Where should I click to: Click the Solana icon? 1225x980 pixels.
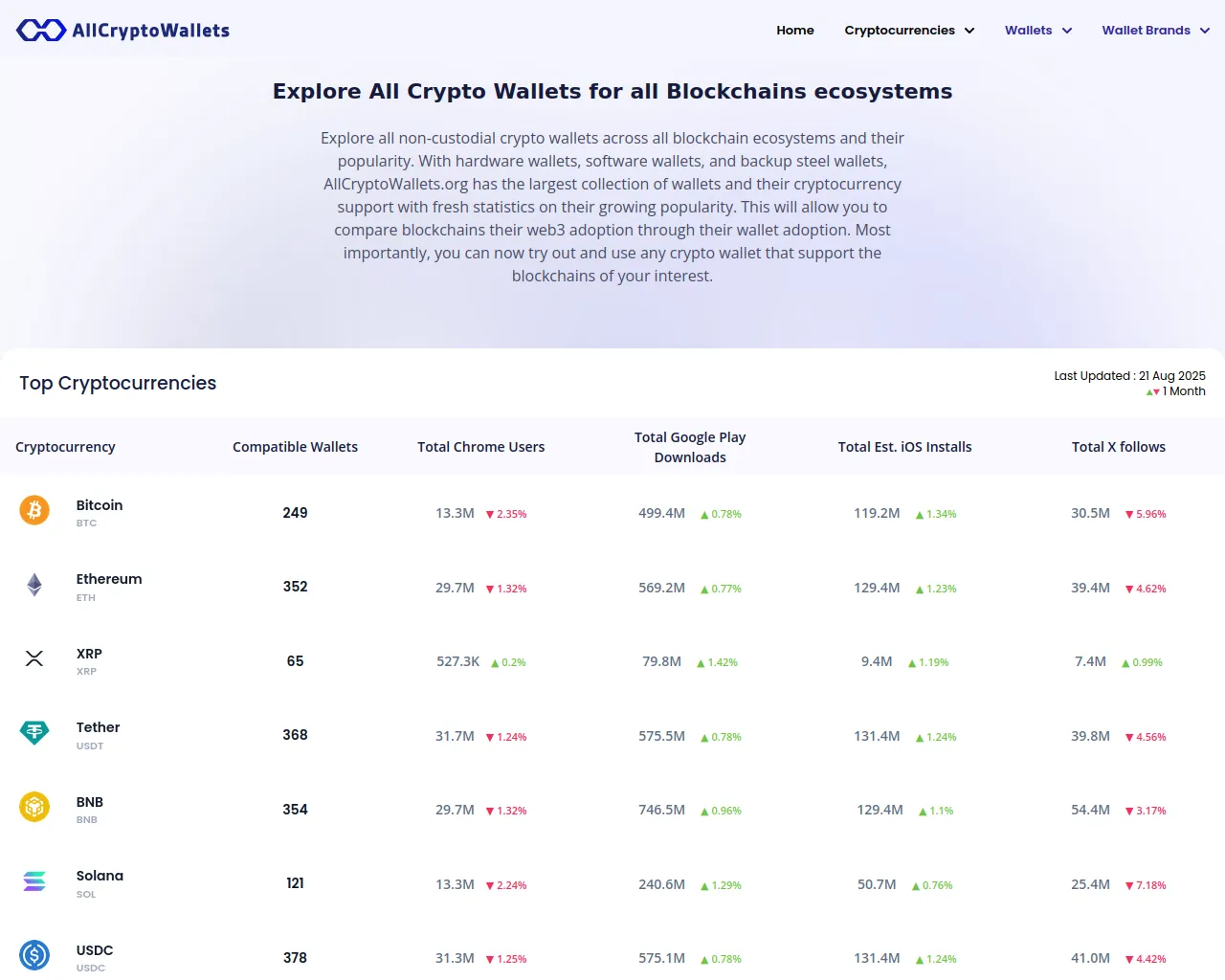tap(34, 881)
